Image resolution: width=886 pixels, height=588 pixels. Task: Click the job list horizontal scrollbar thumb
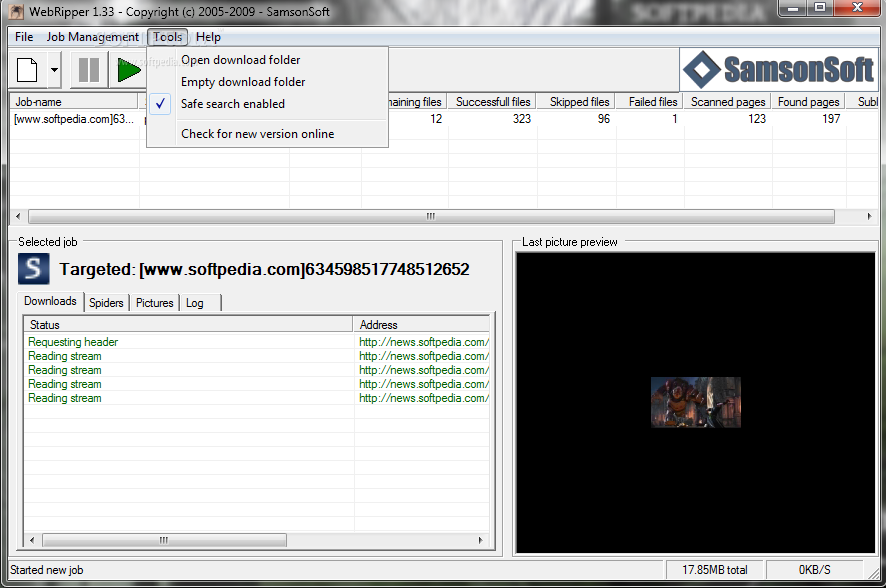coord(431,216)
